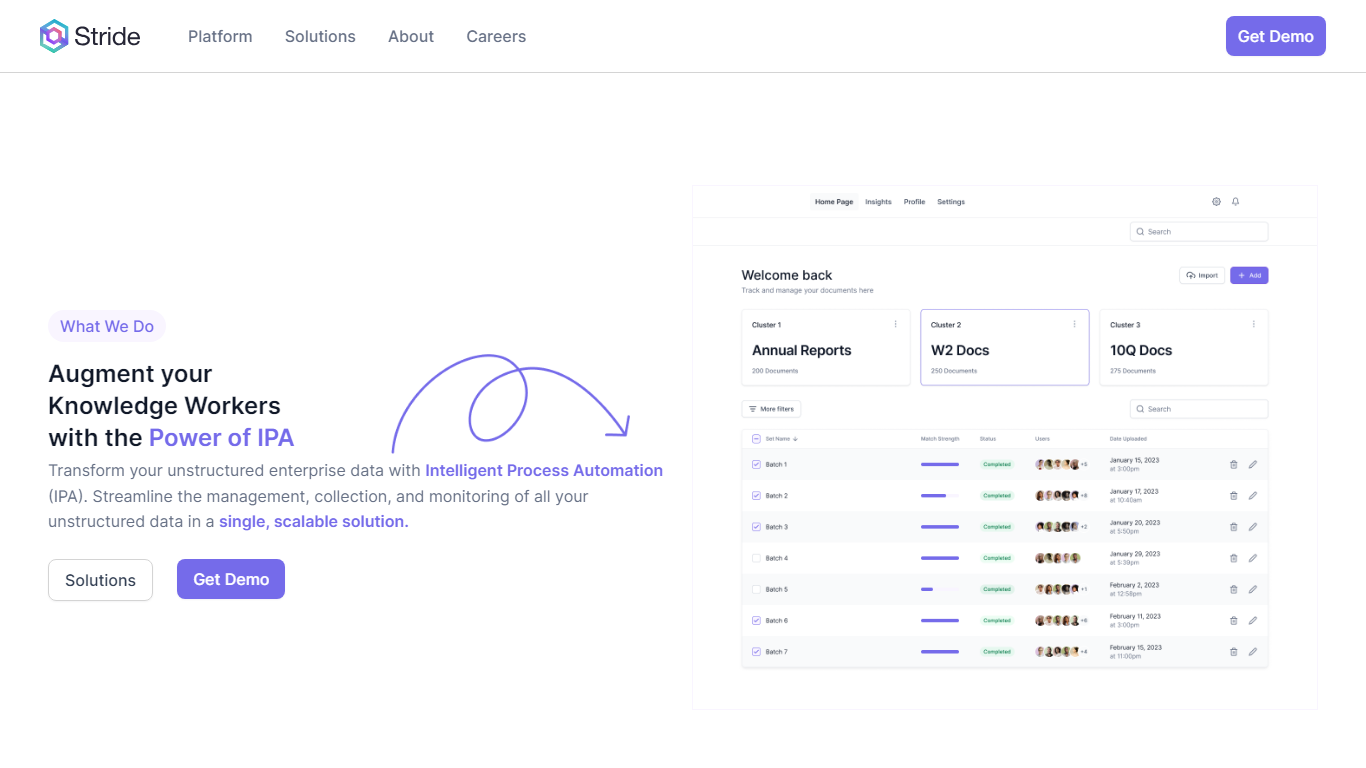Click the notification bell icon
Screen dimensions: 1366x768
pyautogui.click(x=1235, y=202)
